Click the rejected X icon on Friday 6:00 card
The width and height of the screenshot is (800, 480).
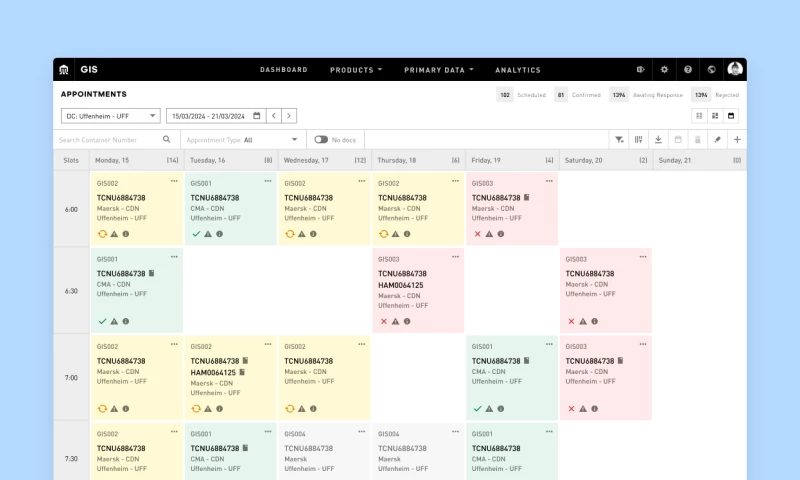pos(478,234)
